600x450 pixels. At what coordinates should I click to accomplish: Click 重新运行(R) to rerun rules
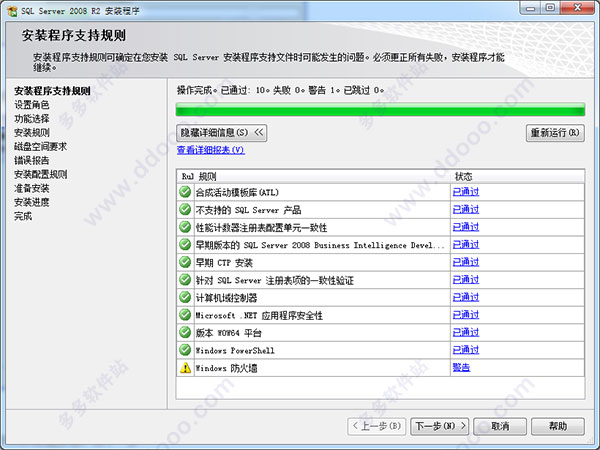pos(555,133)
